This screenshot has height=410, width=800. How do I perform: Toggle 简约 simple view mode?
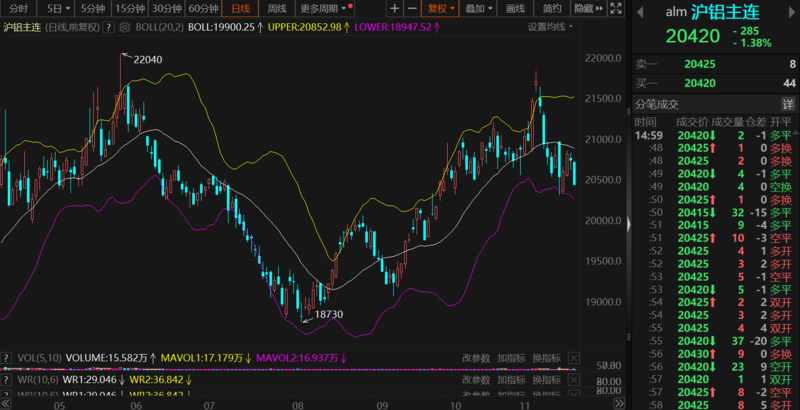553,8
